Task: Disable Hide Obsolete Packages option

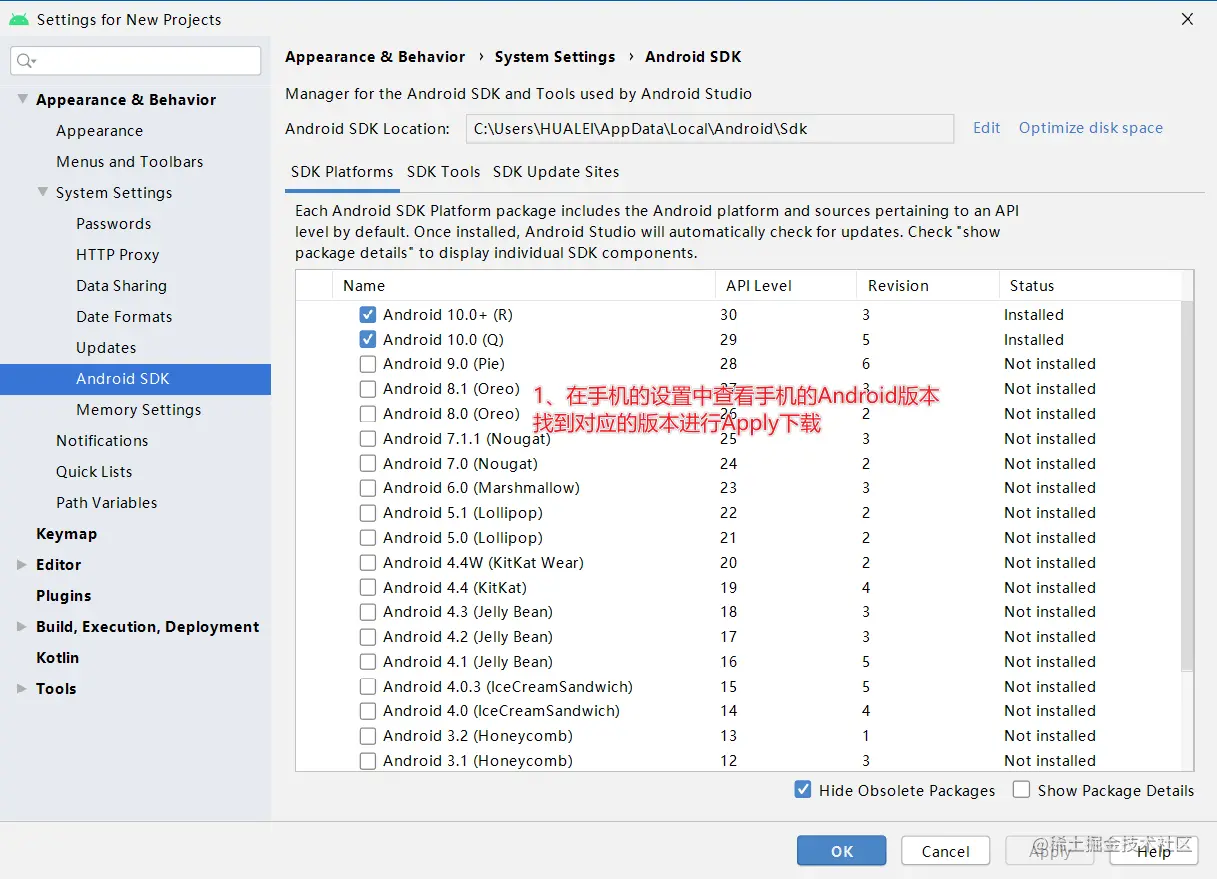Action: point(803,790)
